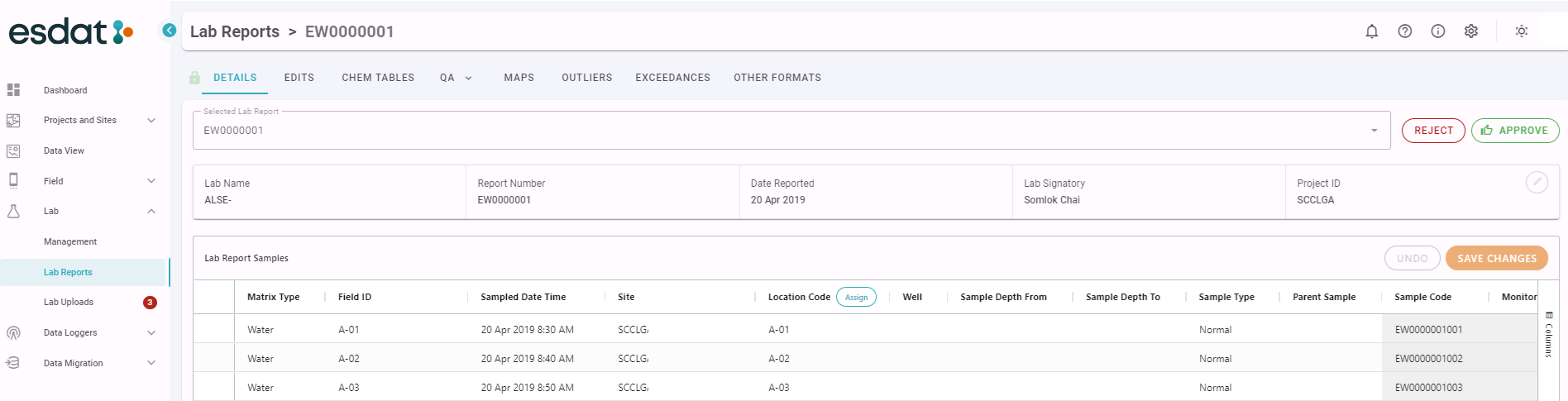This screenshot has height=401, width=1568.
Task: Open Lab Uploads in the sidebar
Action: pos(69,303)
